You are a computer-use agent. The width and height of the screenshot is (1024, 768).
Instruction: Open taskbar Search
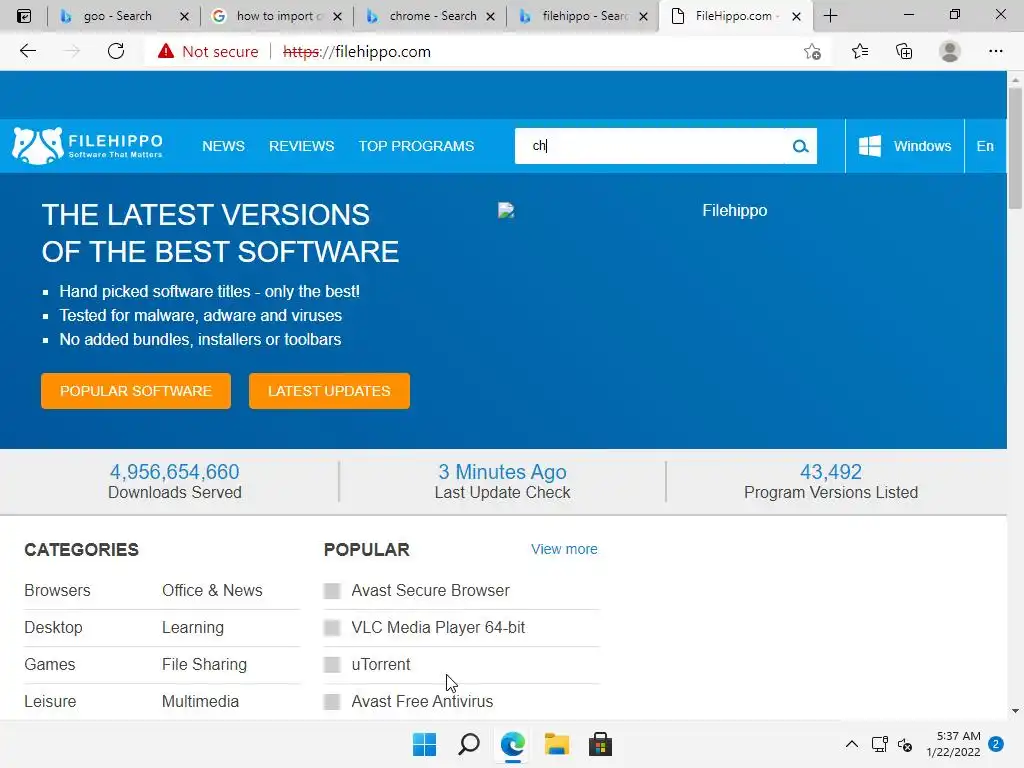tap(469, 744)
